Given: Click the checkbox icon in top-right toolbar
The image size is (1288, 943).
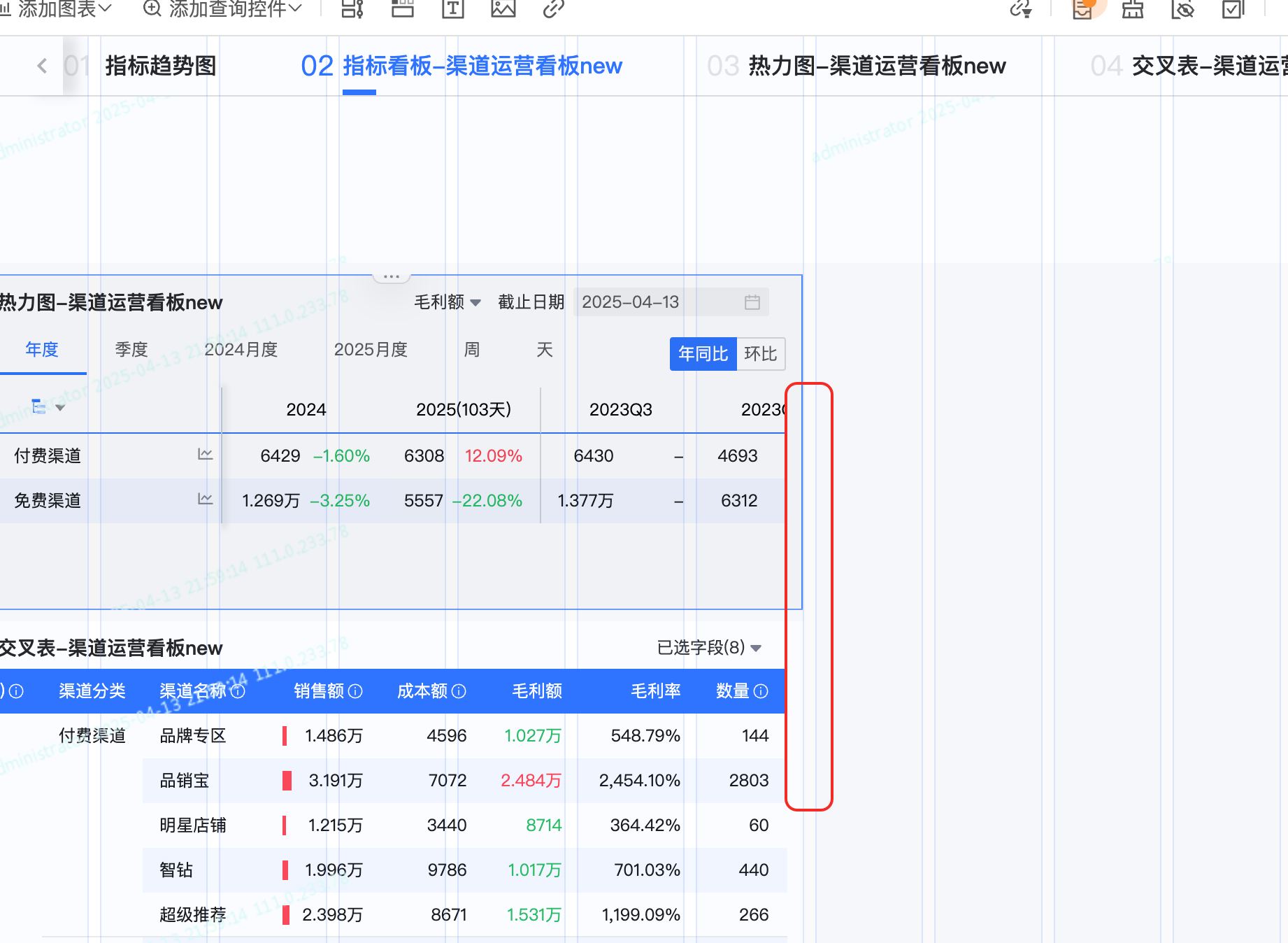Looking at the screenshot, I should [1233, 9].
